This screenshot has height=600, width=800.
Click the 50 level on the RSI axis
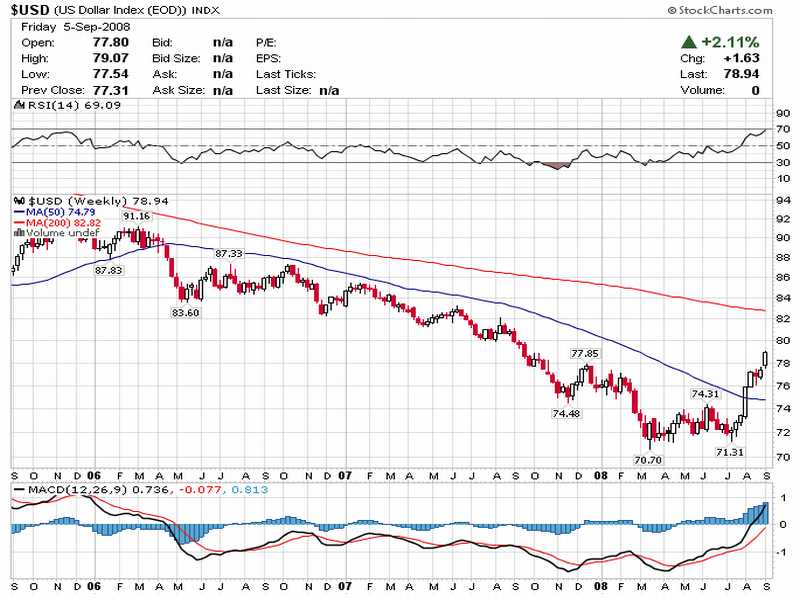coord(783,146)
